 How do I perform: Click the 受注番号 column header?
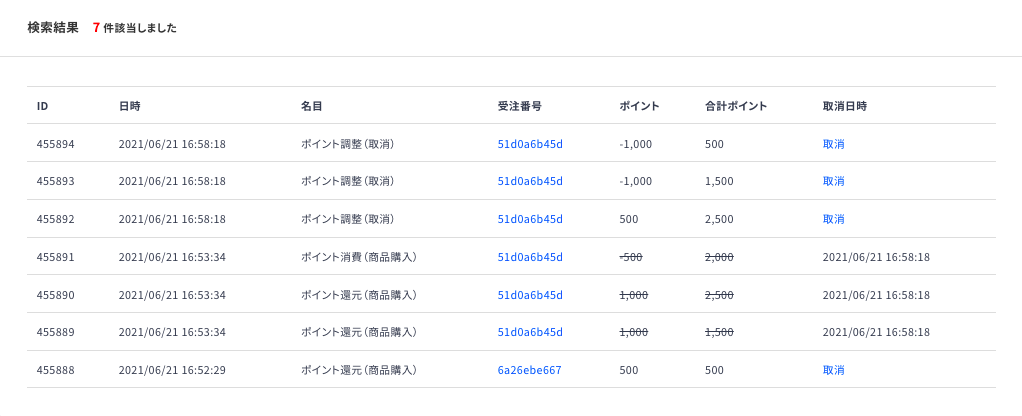(519, 106)
